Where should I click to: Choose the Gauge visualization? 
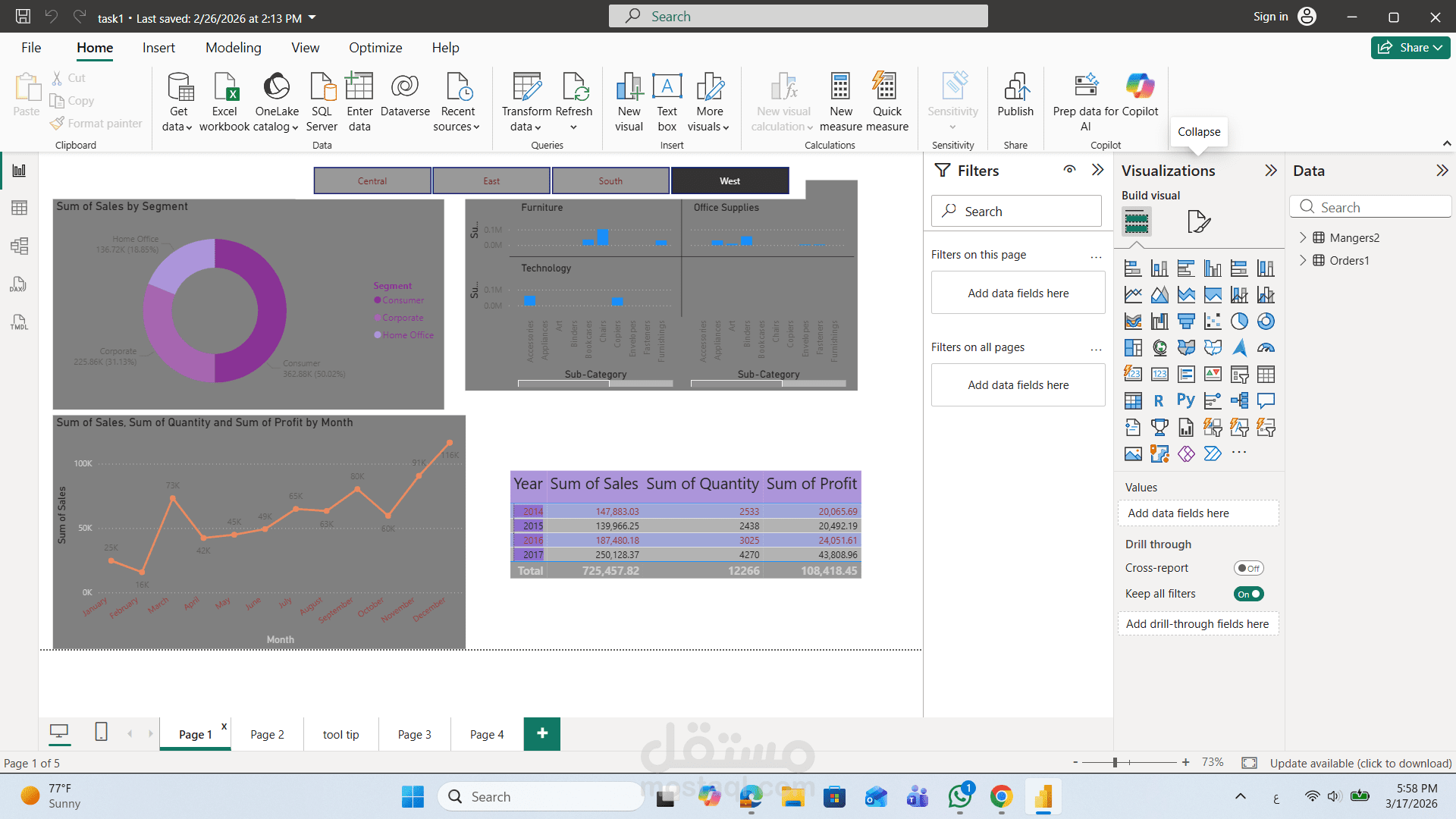point(1266,348)
